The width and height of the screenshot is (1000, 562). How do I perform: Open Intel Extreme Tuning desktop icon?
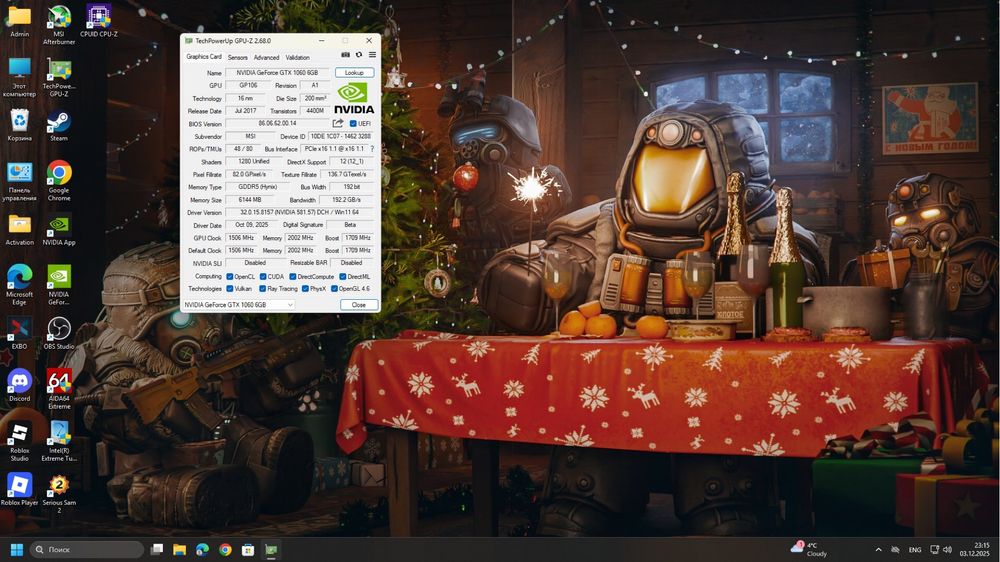pyautogui.click(x=59, y=441)
